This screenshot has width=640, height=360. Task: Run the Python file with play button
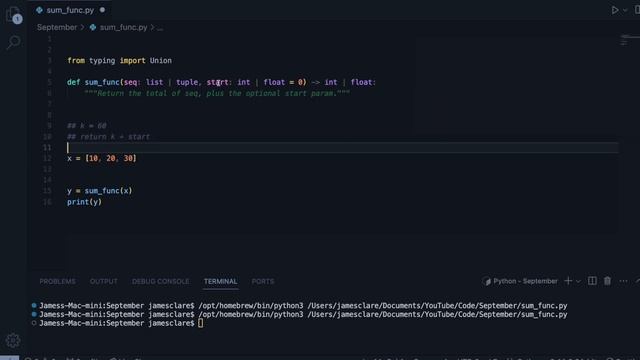tap(615, 10)
